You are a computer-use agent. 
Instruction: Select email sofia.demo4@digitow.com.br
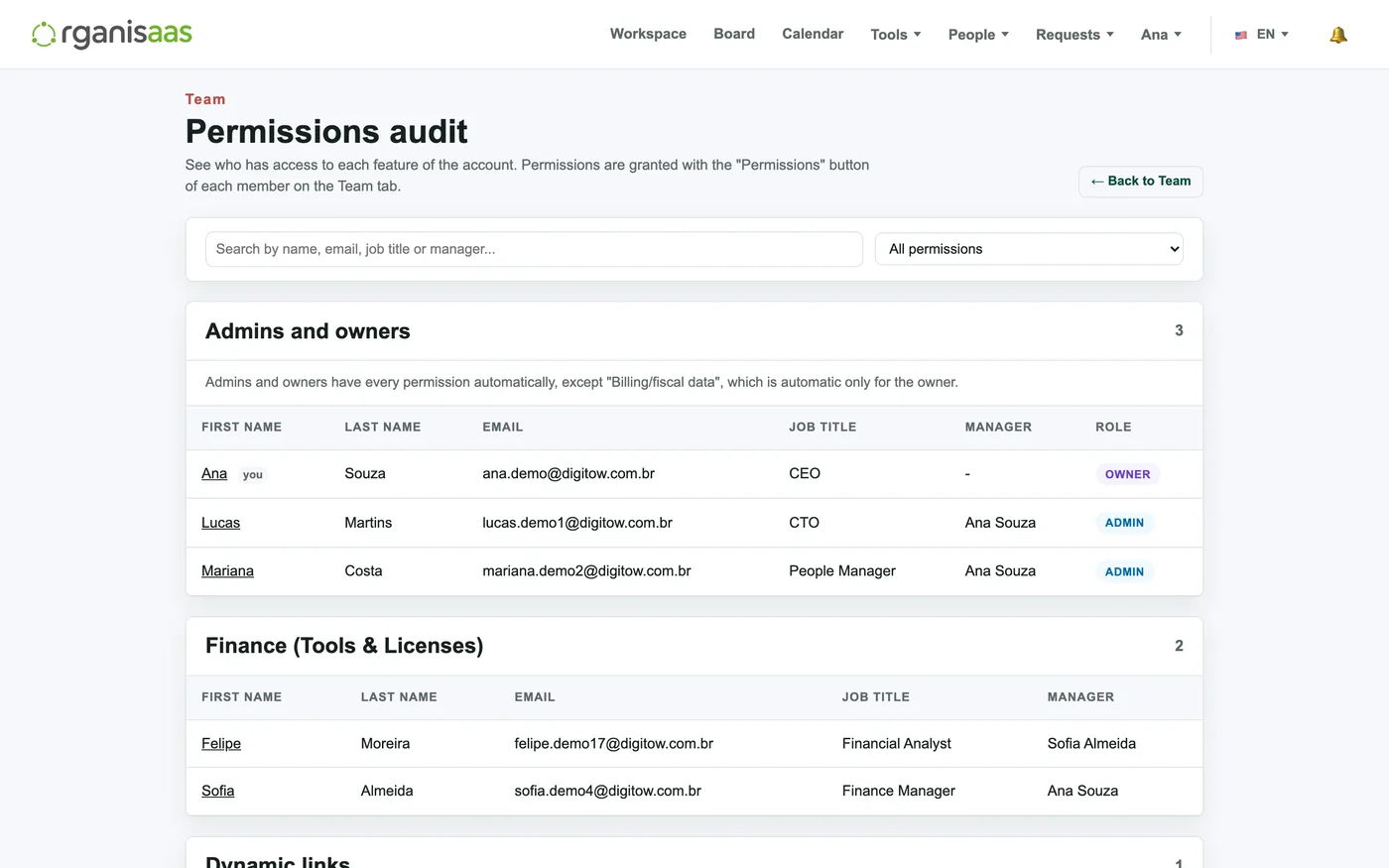[x=607, y=792]
